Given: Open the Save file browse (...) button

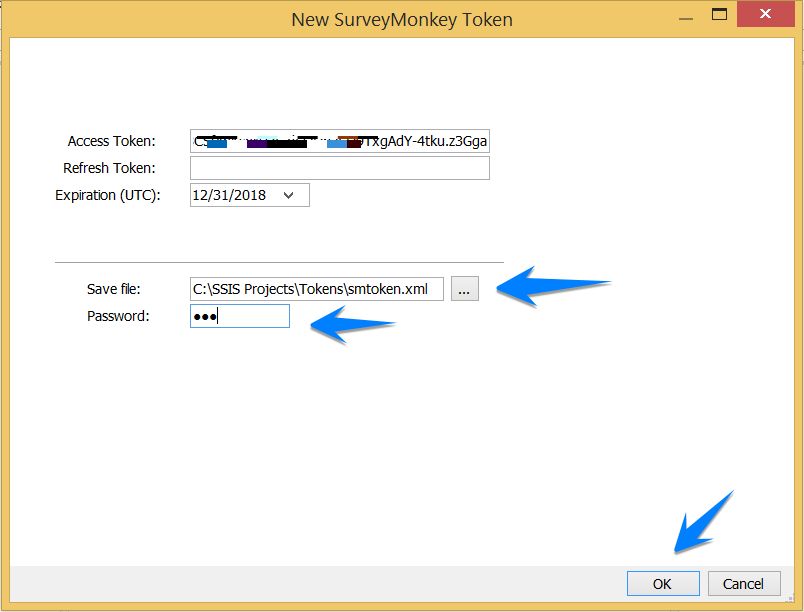Looking at the screenshot, I should pos(465,289).
